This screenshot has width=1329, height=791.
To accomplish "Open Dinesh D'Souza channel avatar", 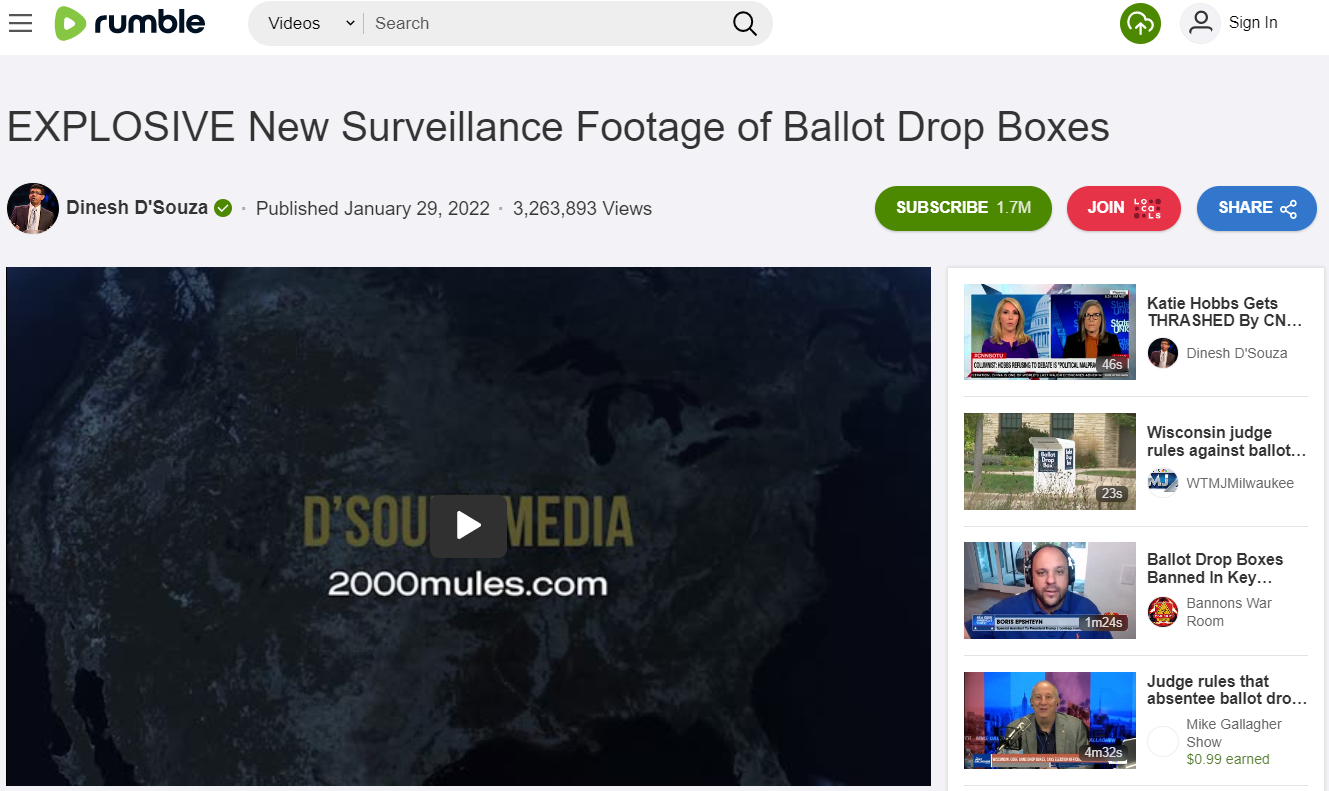I will (33, 208).
